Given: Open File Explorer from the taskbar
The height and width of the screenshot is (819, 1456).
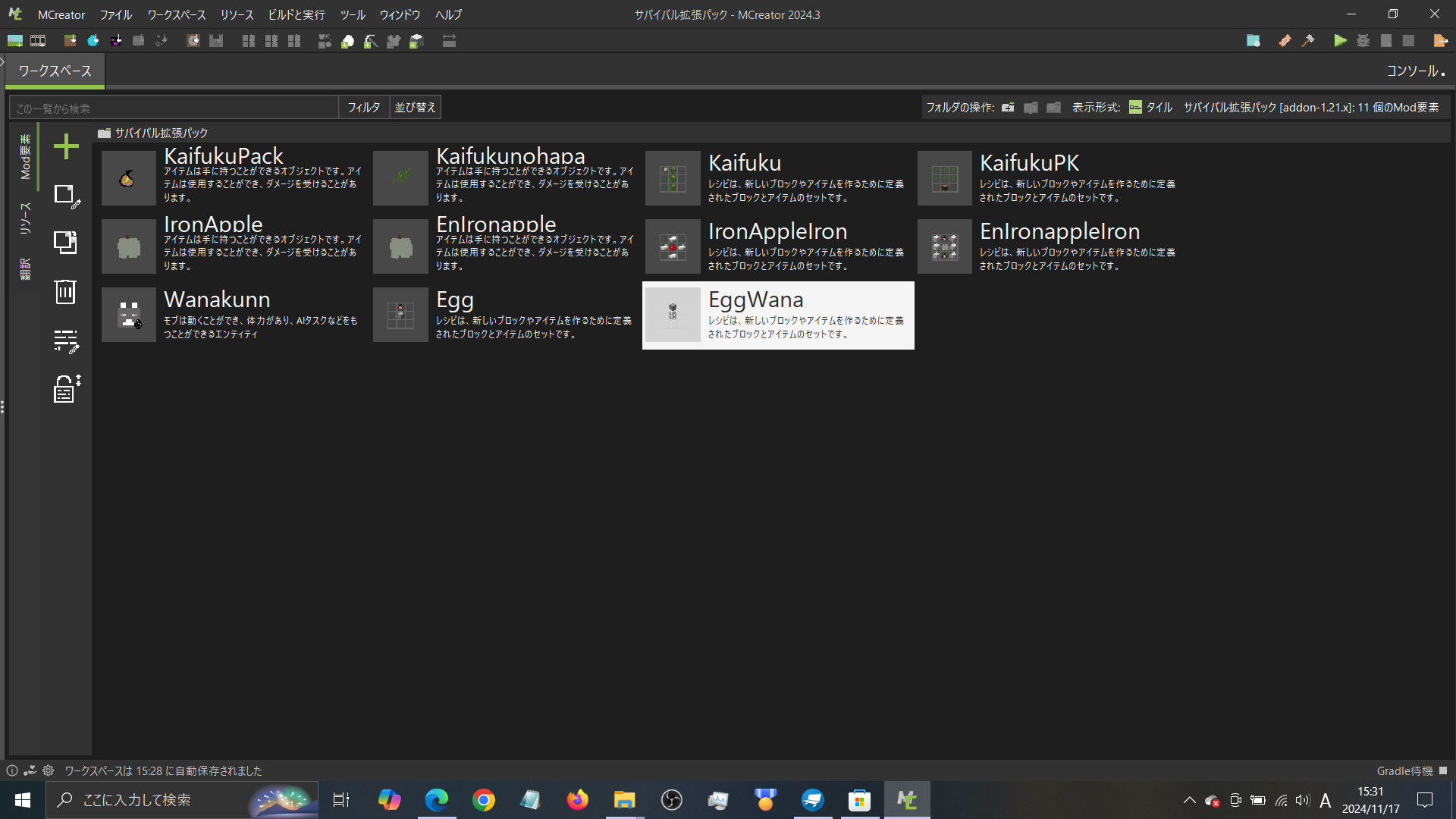Looking at the screenshot, I should point(624,800).
